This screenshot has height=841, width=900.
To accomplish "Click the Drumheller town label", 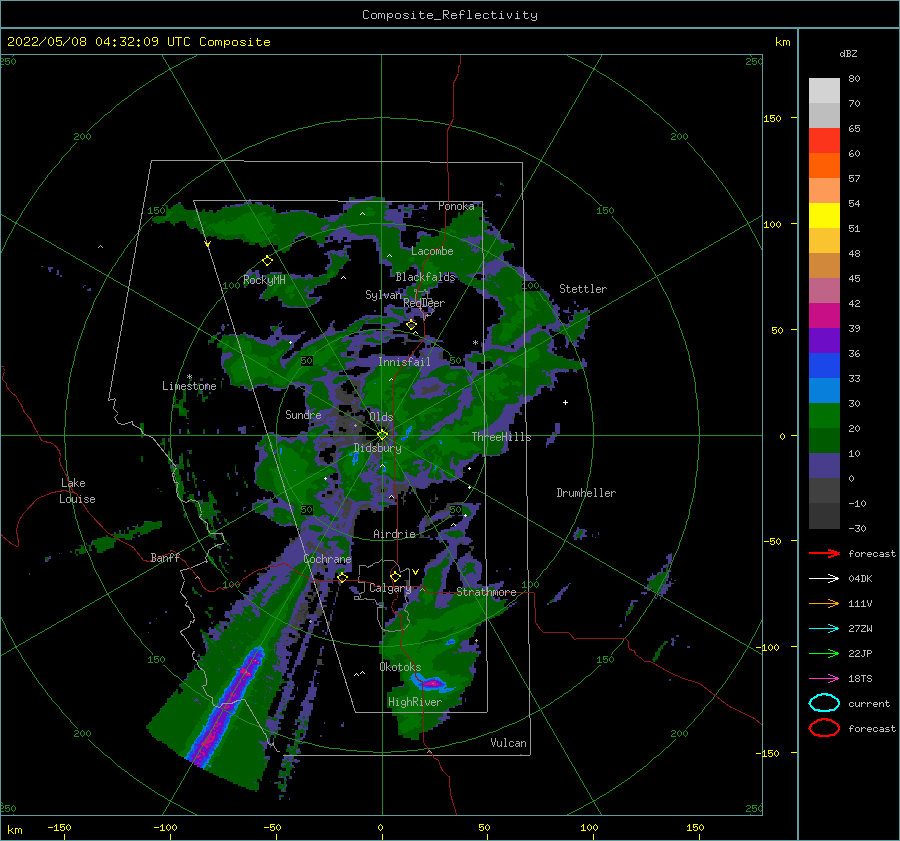I will tap(586, 493).
